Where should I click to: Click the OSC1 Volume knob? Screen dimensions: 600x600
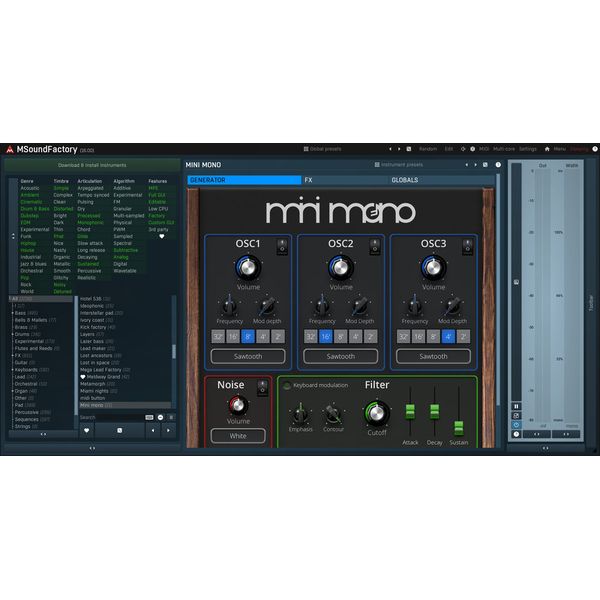[x=248, y=267]
